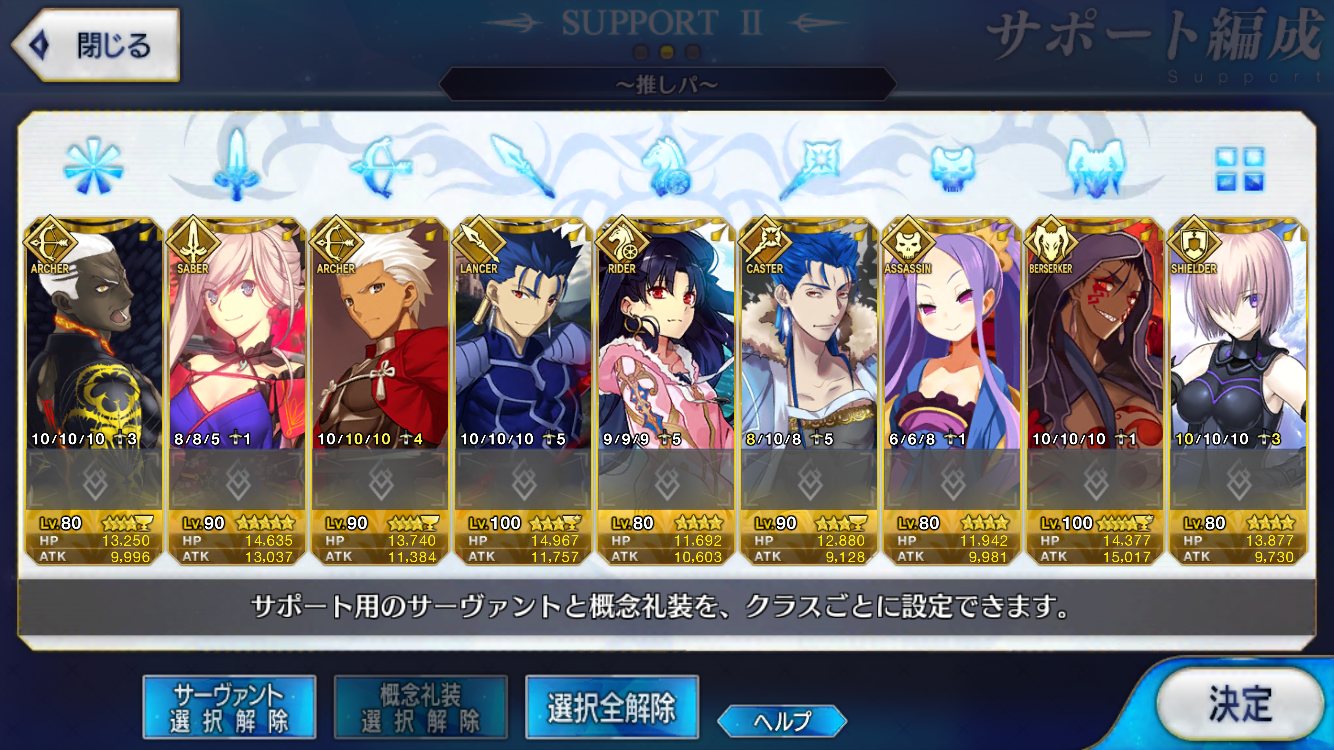Open the Saber Musashi servant card
Image resolution: width=1334 pixels, height=750 pixels.
coord(236,391)
